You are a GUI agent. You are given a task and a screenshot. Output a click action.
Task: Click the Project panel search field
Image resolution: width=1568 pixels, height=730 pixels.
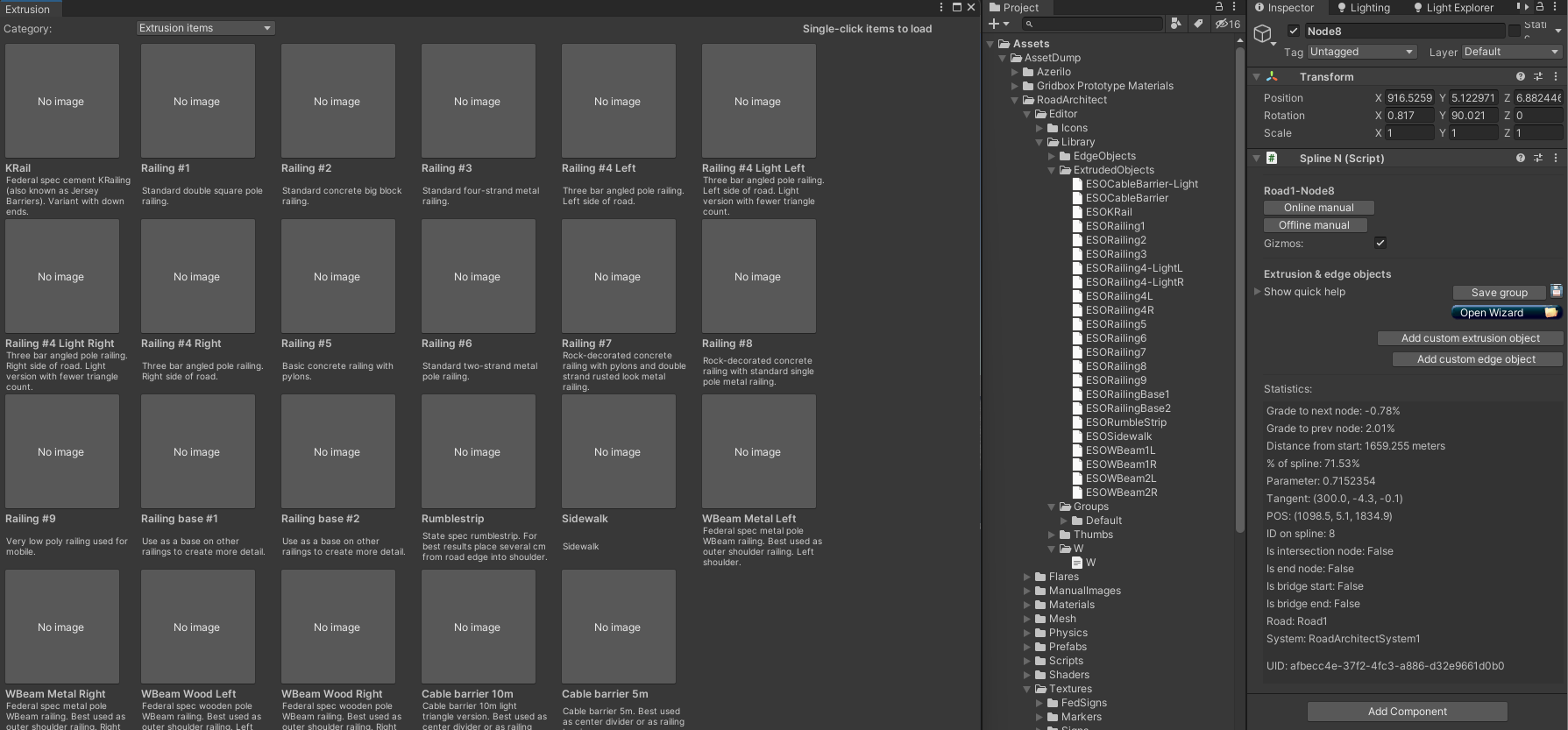click(x=1092, y=24)
